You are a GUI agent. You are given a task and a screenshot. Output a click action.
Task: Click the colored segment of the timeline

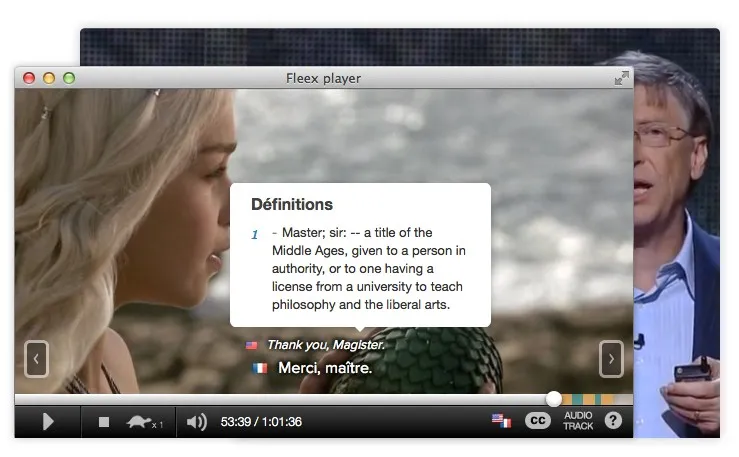pos(588,400)
